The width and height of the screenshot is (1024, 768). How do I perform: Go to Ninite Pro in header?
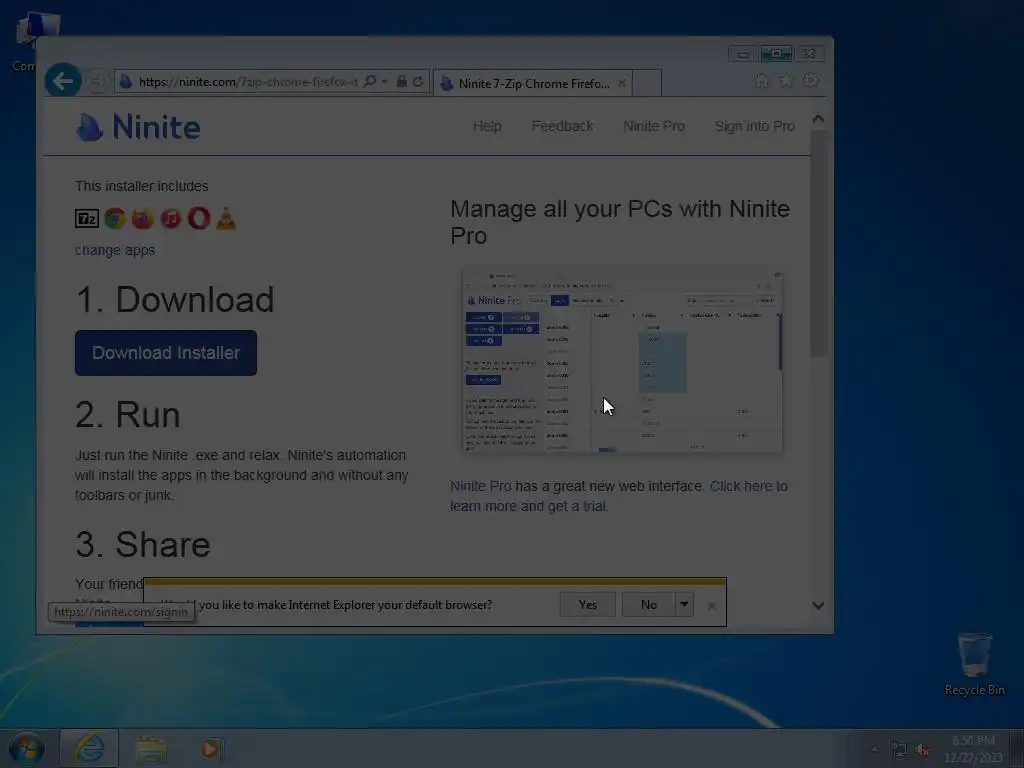654,126
